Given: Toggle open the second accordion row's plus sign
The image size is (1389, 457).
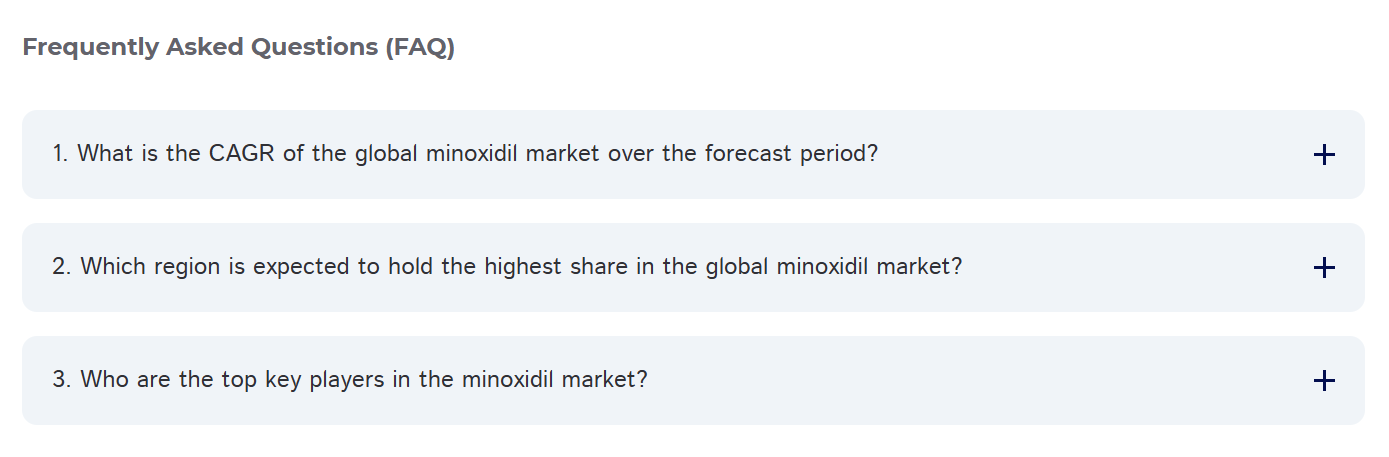Looking at the screenshot, I should coord(1323,268).
